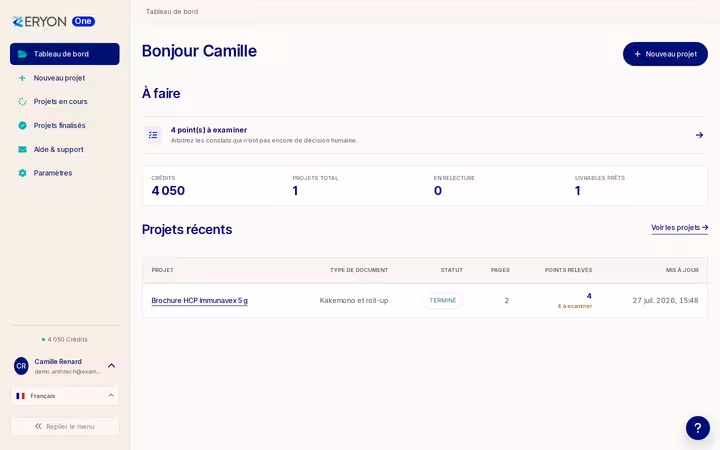Open Aide & support page
This screenshot has height=450, width=720.
coord(65,149)
